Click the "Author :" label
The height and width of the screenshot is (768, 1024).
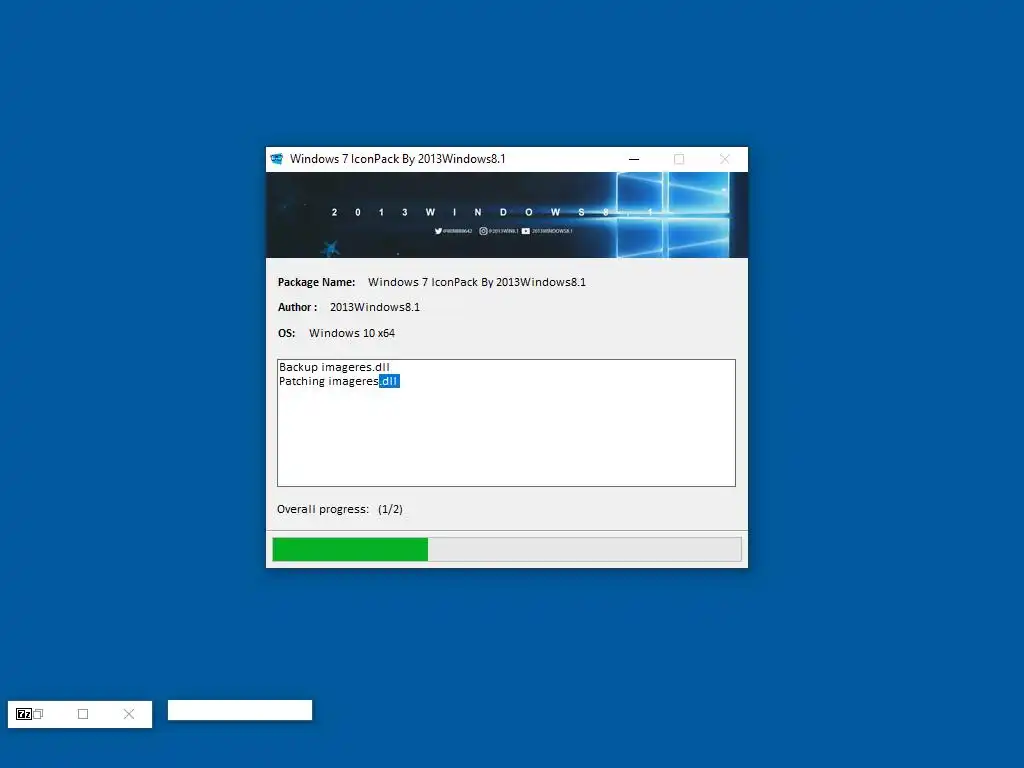point(297,308)
